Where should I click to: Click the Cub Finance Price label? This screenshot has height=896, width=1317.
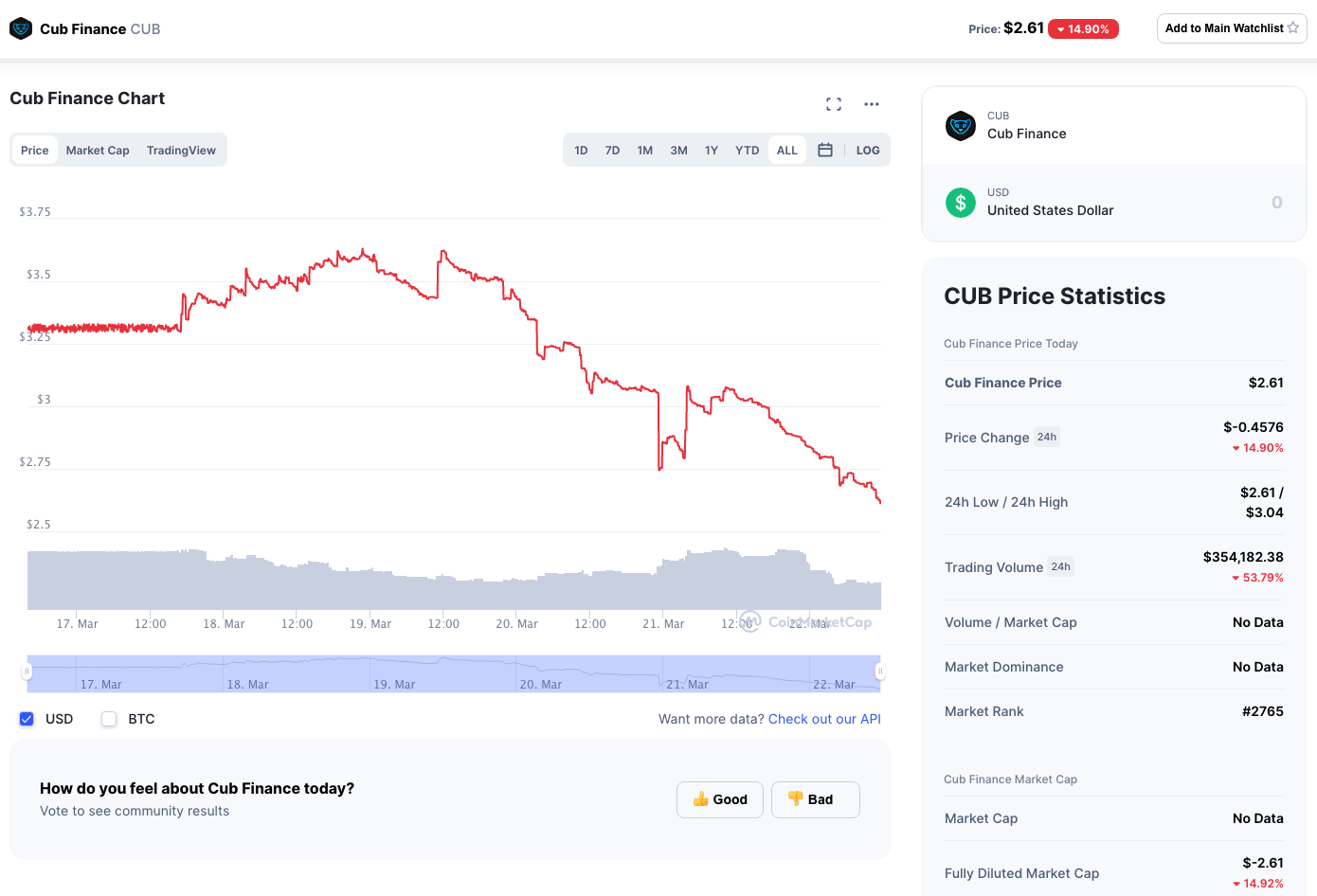[1003, 383]
